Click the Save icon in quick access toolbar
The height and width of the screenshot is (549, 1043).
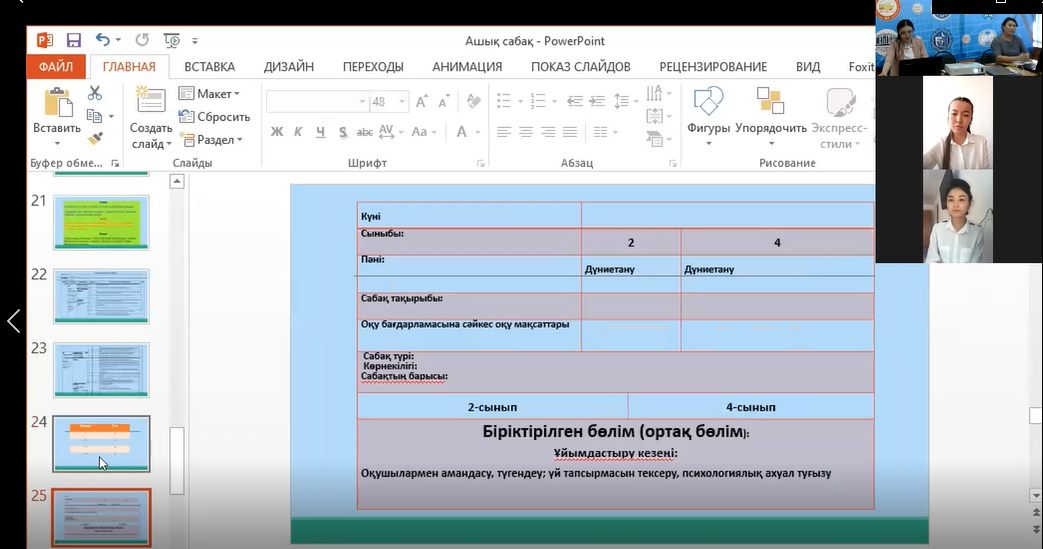pos(74,40)
